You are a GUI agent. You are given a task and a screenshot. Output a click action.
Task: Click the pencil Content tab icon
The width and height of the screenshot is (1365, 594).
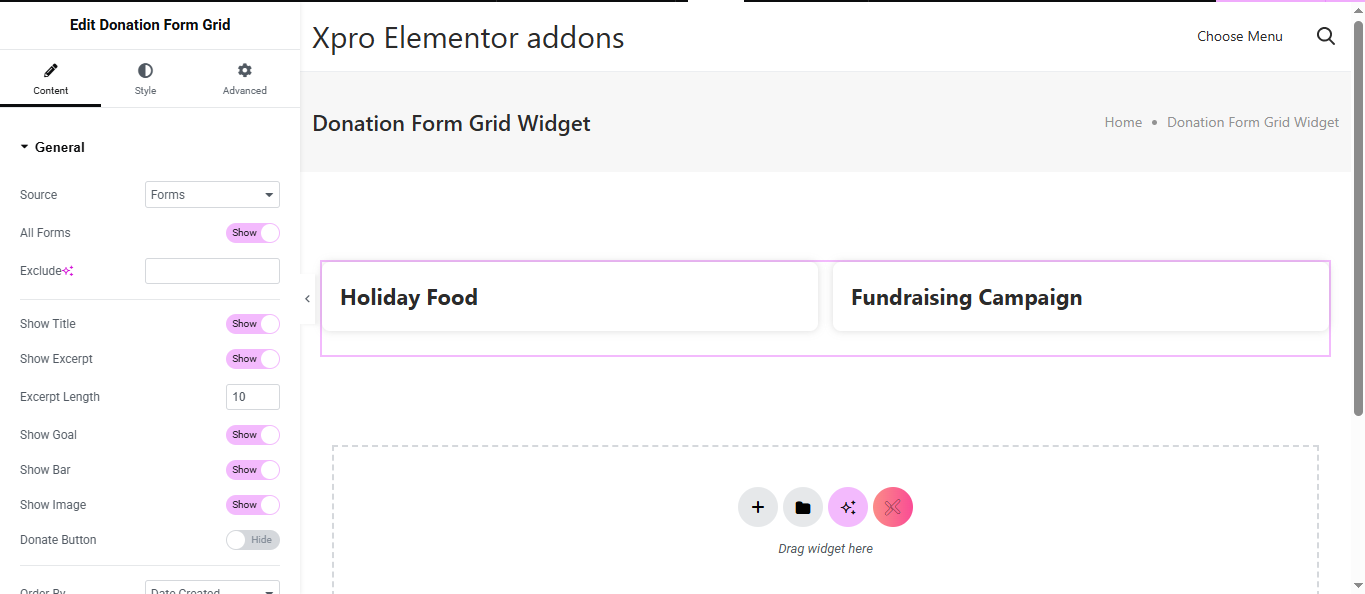coord(51,70)
